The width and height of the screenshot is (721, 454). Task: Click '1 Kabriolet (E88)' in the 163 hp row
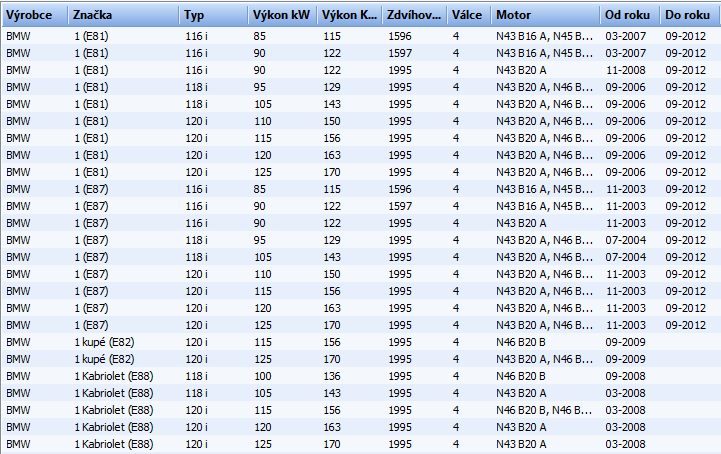(114, 427)
